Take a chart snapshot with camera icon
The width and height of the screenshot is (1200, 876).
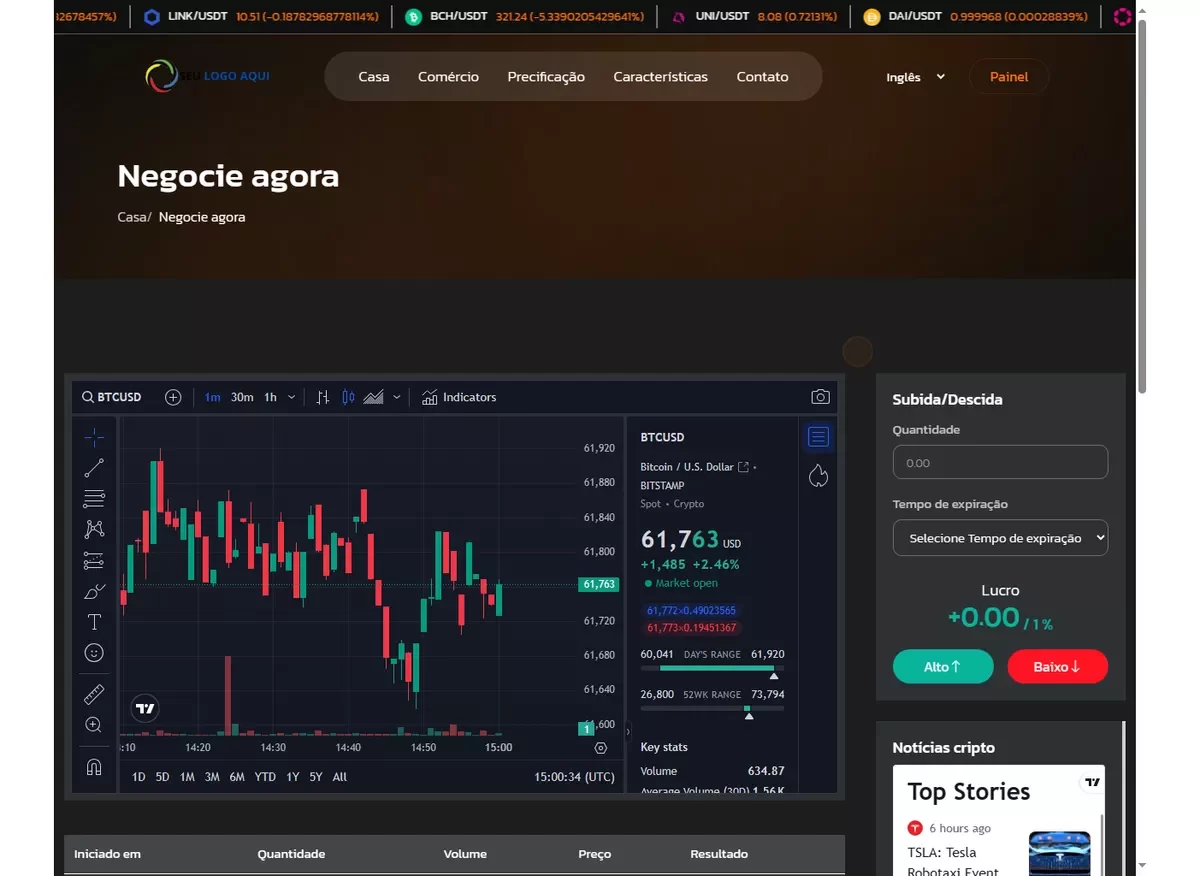point(820,397)
